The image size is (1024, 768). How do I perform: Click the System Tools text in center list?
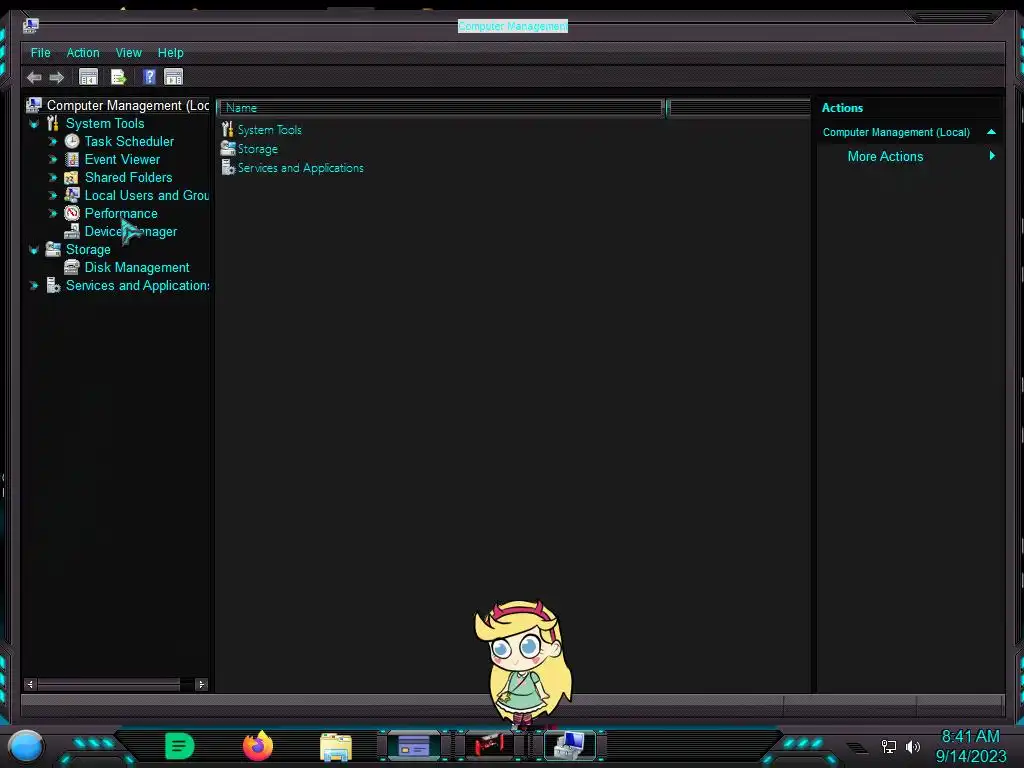(x=270, y=129)
